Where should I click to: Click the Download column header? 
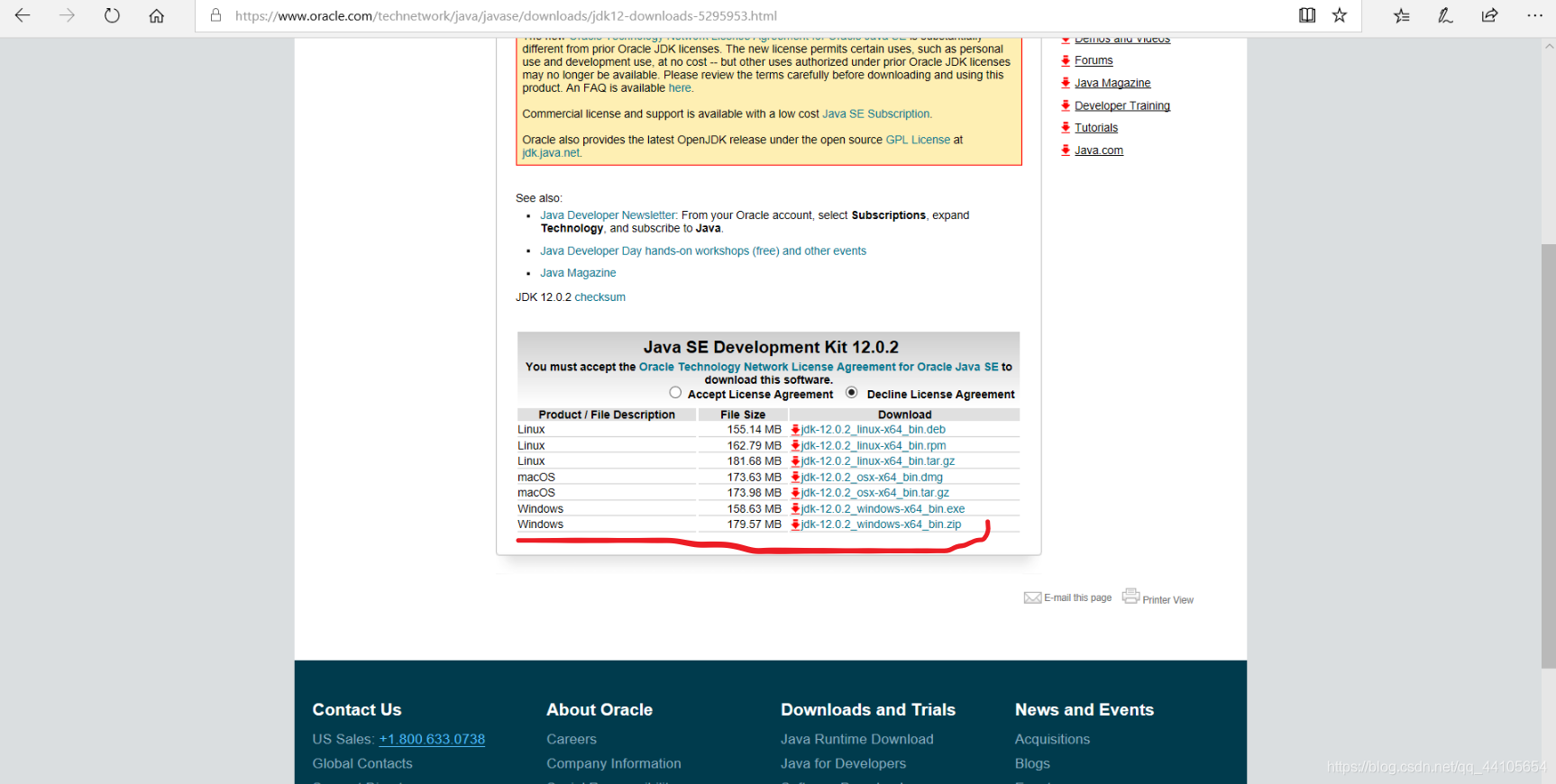click(904, 415)
